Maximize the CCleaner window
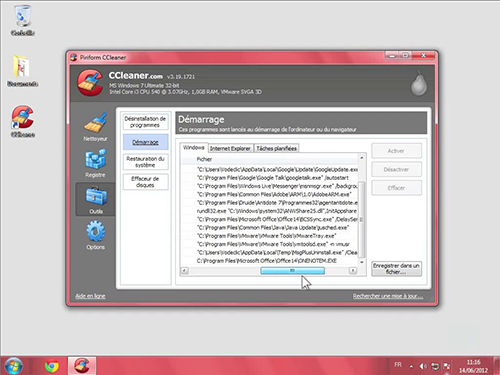This screenshot has width=500, height=375. click(x=405, y=55)
